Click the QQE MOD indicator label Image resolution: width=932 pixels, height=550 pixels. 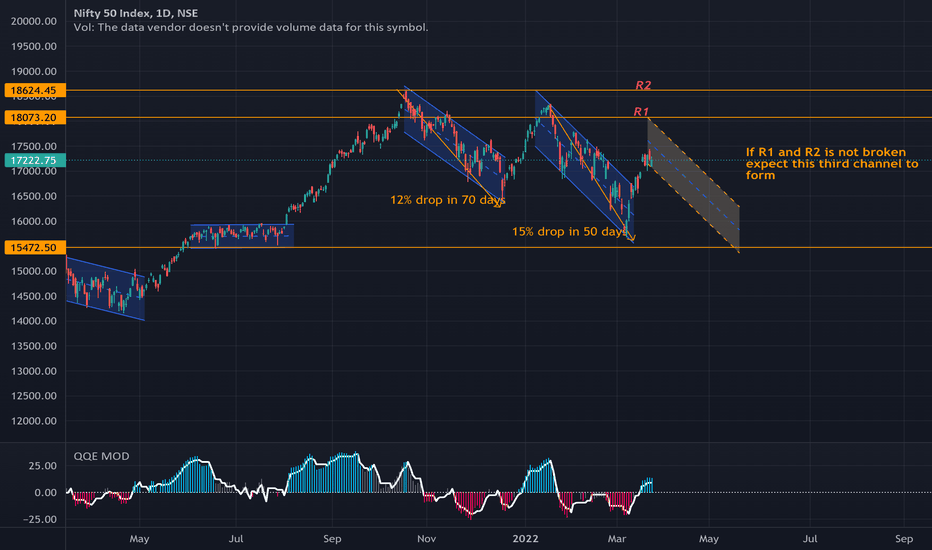(101, 456)
